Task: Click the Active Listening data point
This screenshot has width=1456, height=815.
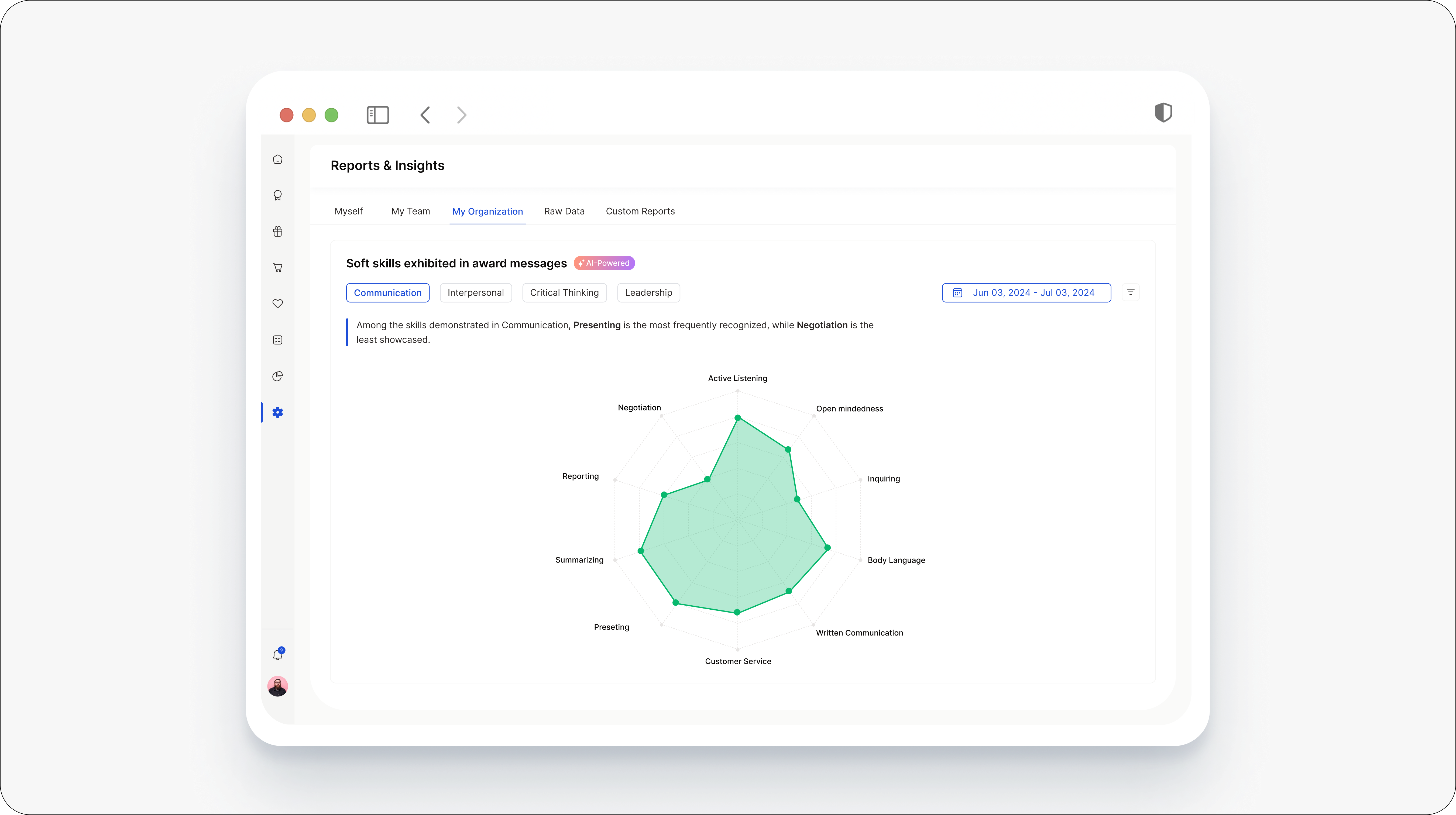Action: [737, 418]
